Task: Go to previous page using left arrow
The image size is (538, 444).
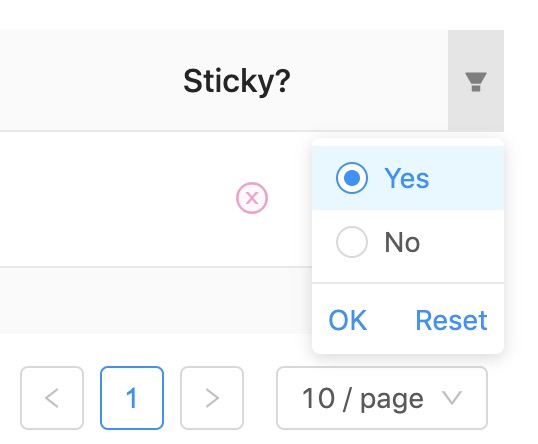Action: 52,398
